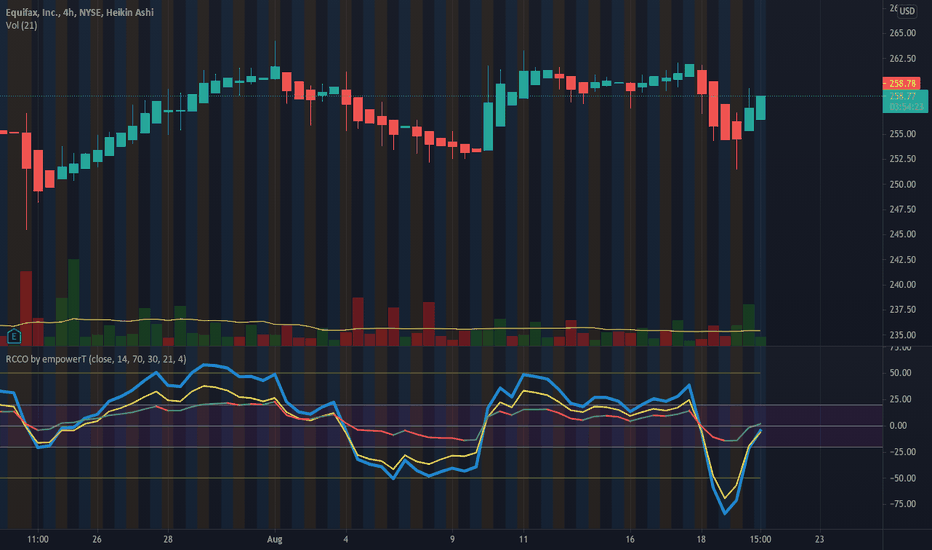
Task: Click the 11 date axis label
Action: click(523, 539)
